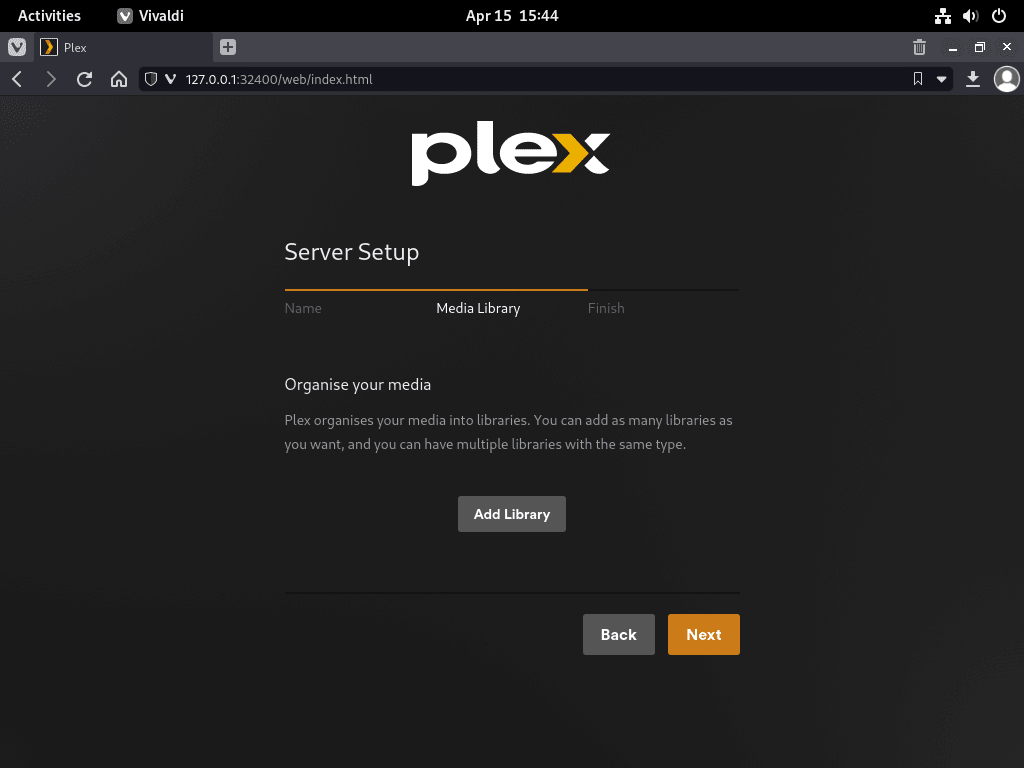The image size is (1024, 768).
Task: Go to the Name setup step
Action: (303, 308)
